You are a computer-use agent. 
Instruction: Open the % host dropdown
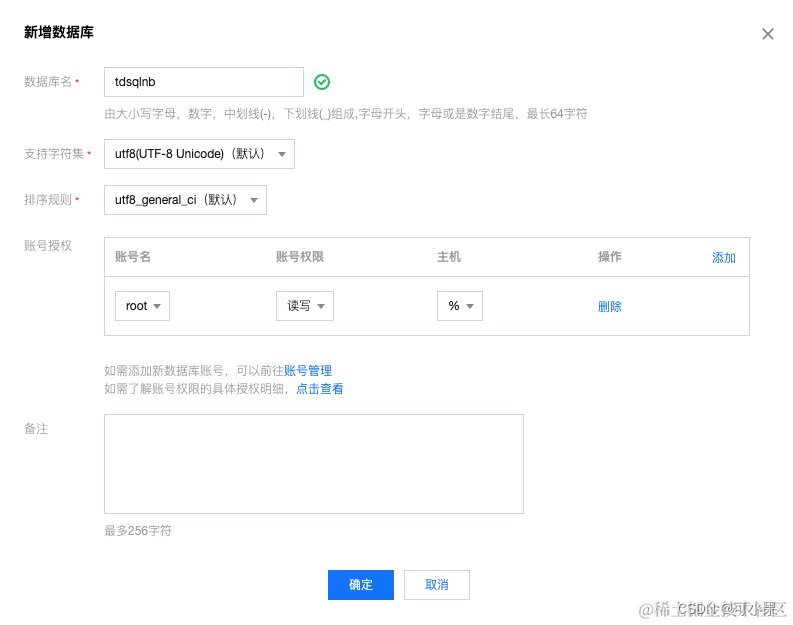pos(460,306)
